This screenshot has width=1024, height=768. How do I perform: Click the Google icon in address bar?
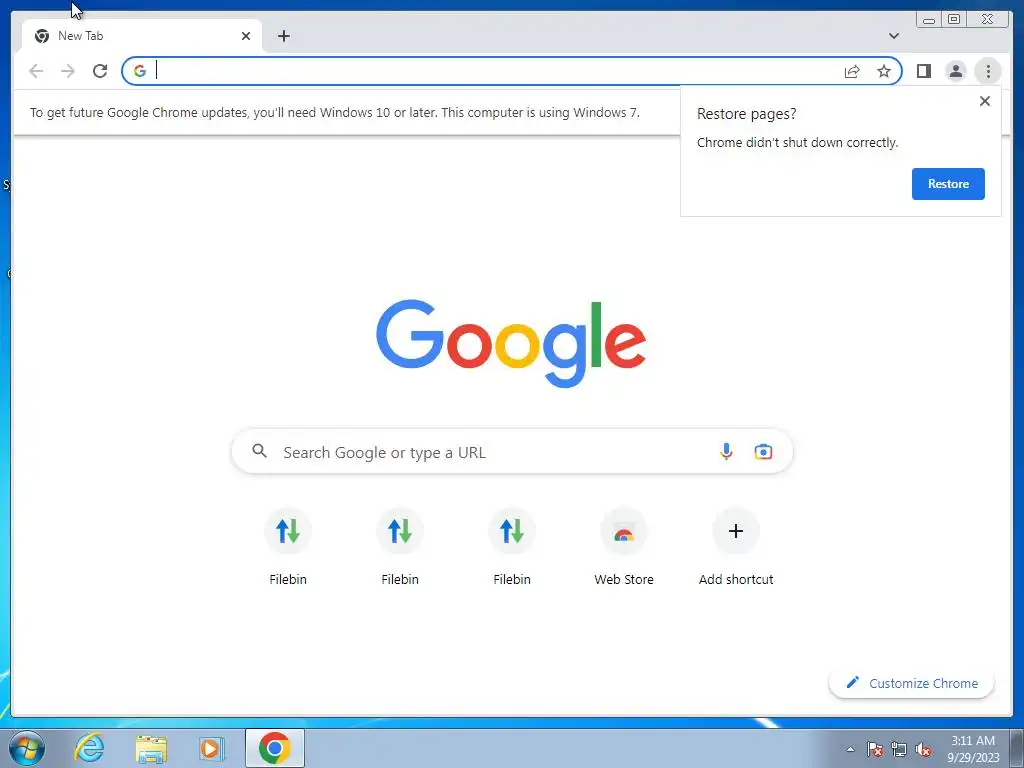tap(140, 71)
